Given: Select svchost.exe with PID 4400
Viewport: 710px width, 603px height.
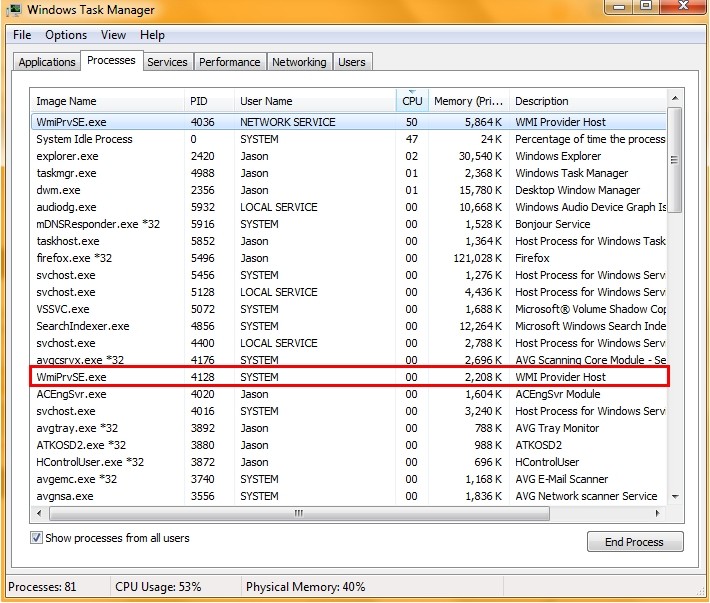Looking at the screenshot, I should 349,343.
